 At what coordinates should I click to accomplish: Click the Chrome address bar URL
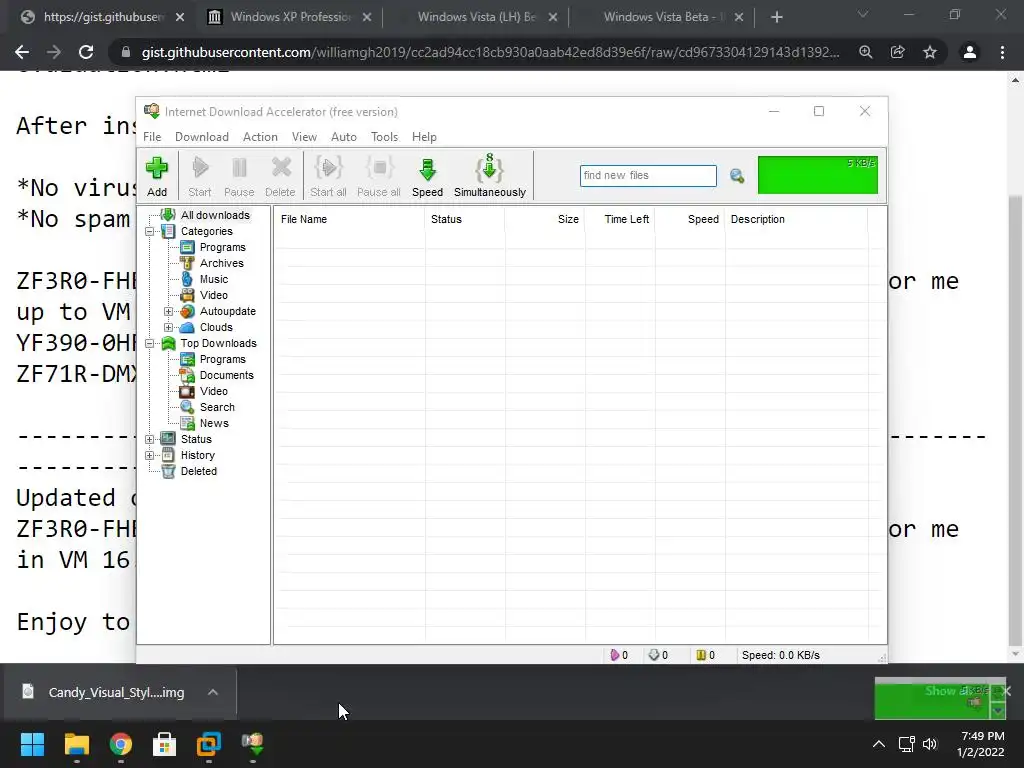pyautogui.click(x=490, y=52)
